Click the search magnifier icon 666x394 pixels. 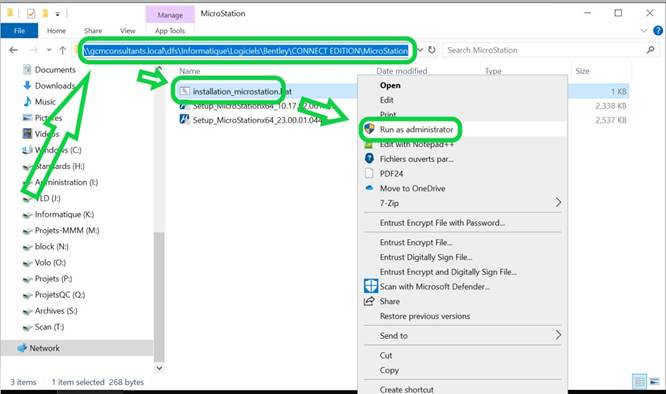click(650, 50)
